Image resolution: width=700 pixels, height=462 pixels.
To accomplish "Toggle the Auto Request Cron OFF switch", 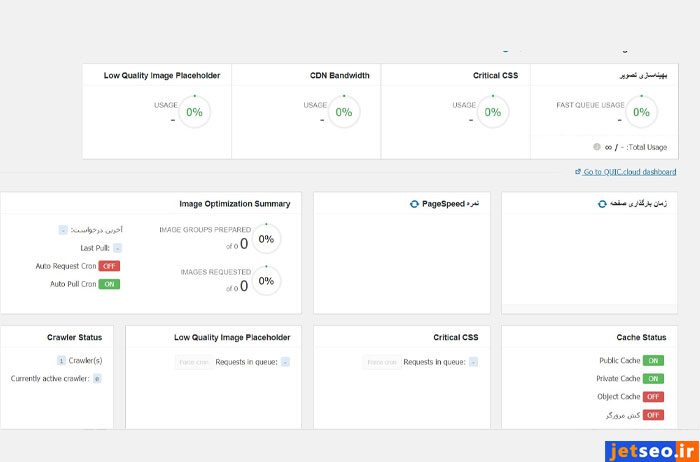I will click(109, 266).
